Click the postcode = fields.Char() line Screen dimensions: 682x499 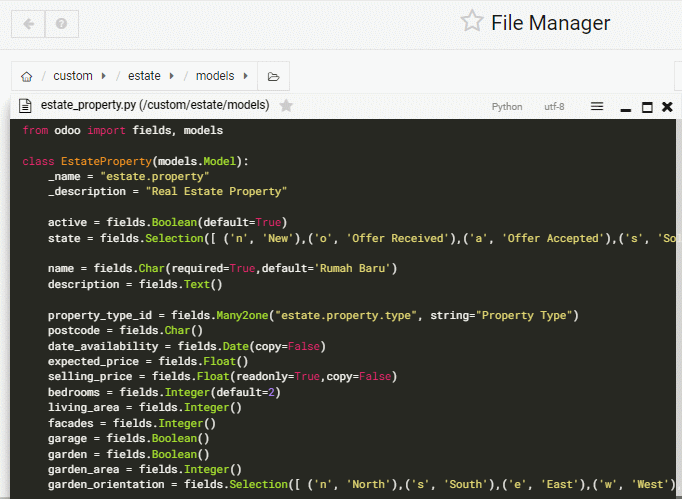coord(125,331)
